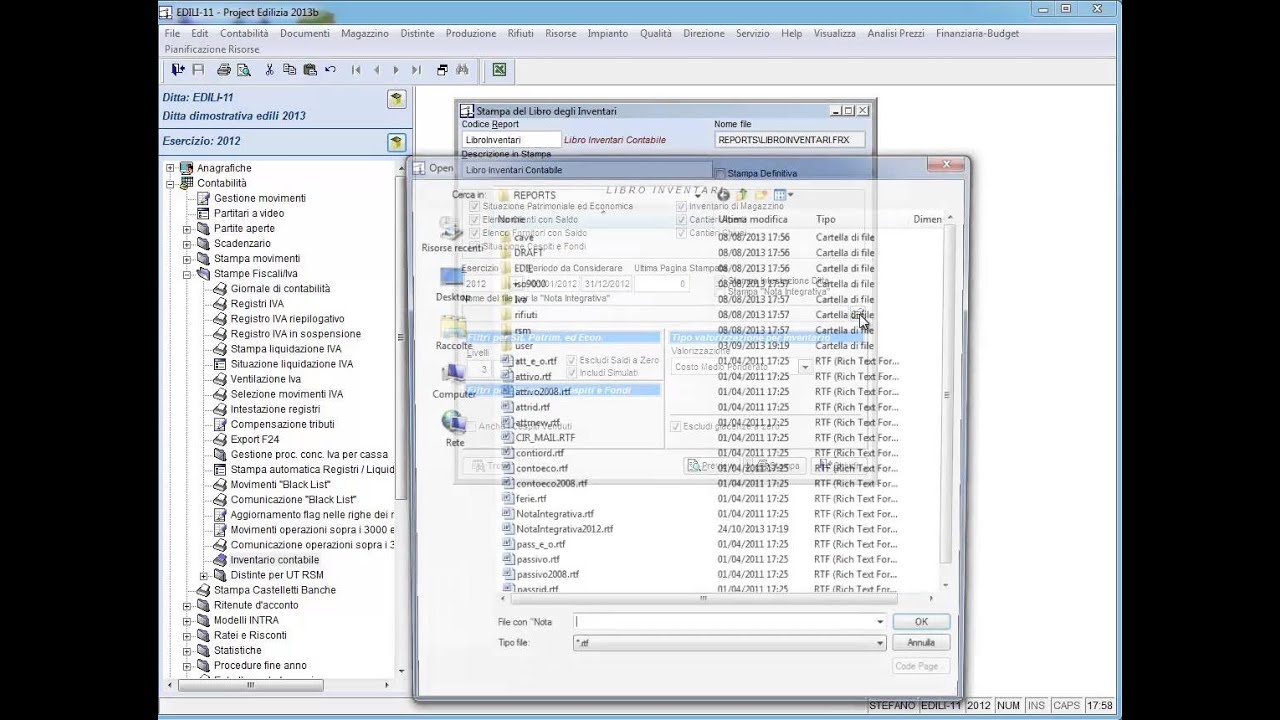
Task: Open the Documenti menu
Action: pos(305,33)
